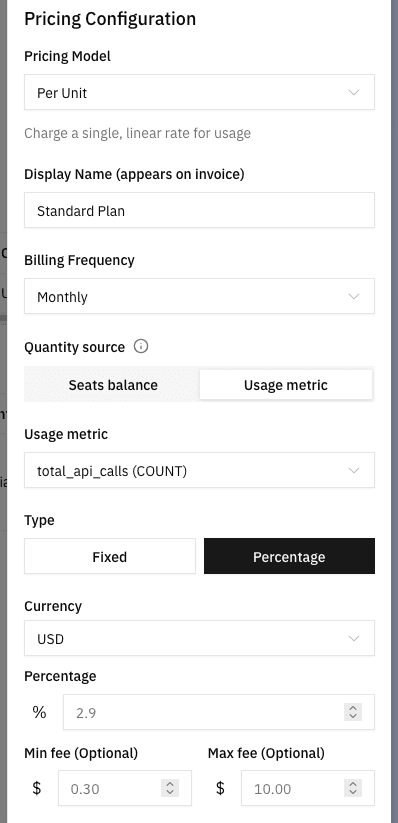Click the Percentage value input field
Viewport: 398px width, 823px height.
point(219,712)
